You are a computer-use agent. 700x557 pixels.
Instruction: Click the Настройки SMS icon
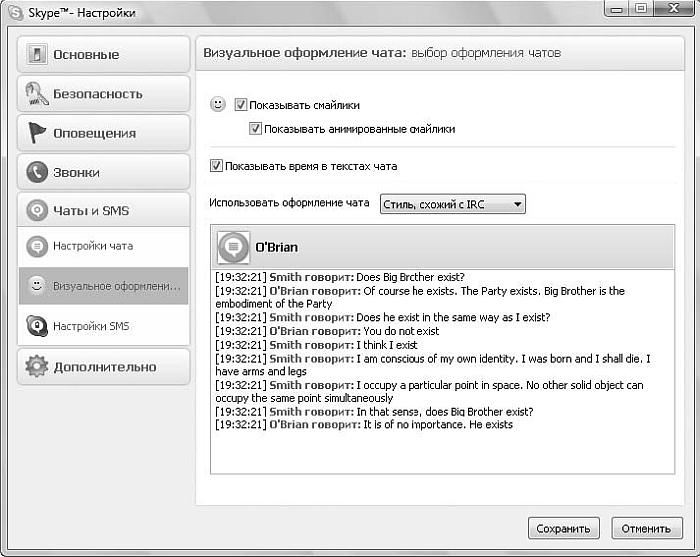tap(37, 326)
